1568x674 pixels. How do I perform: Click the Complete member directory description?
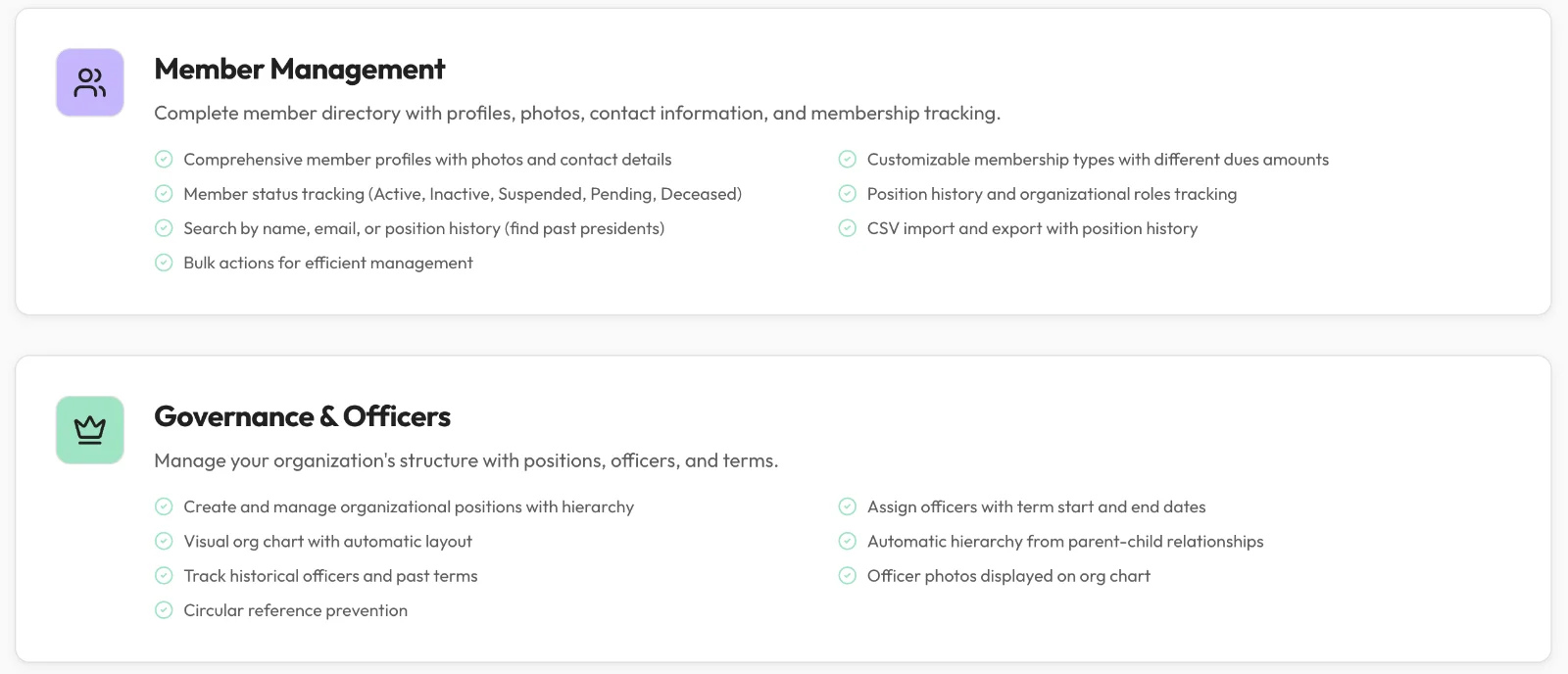tap(577, 114)
